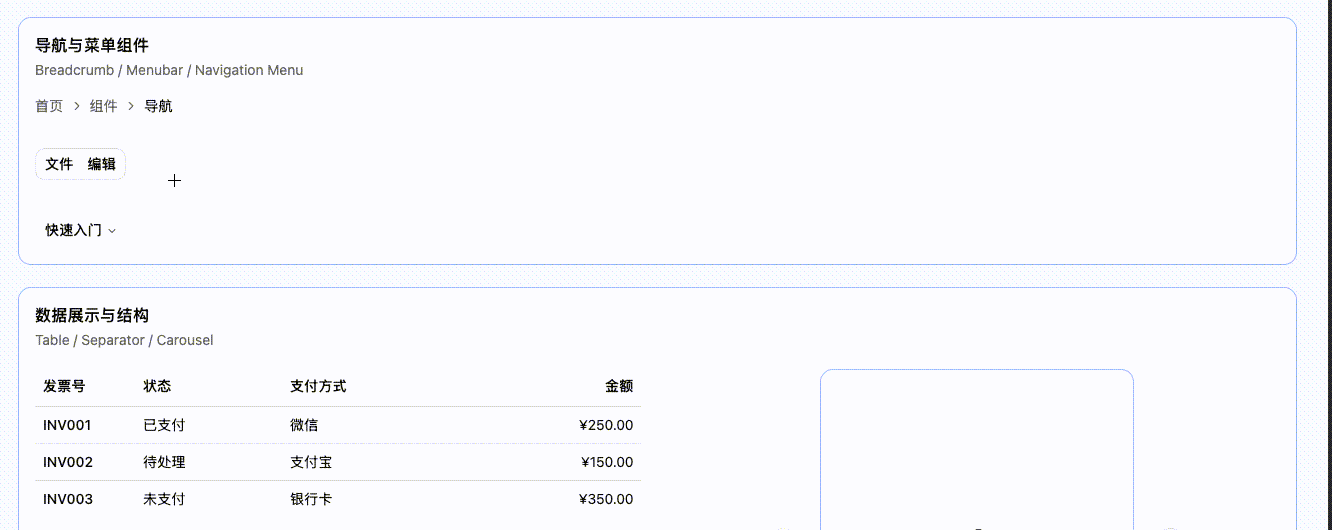The image size is (1332, 530).
Task: Click the 金额 column header
Action: pyautogui.click(x=619, y=386)
